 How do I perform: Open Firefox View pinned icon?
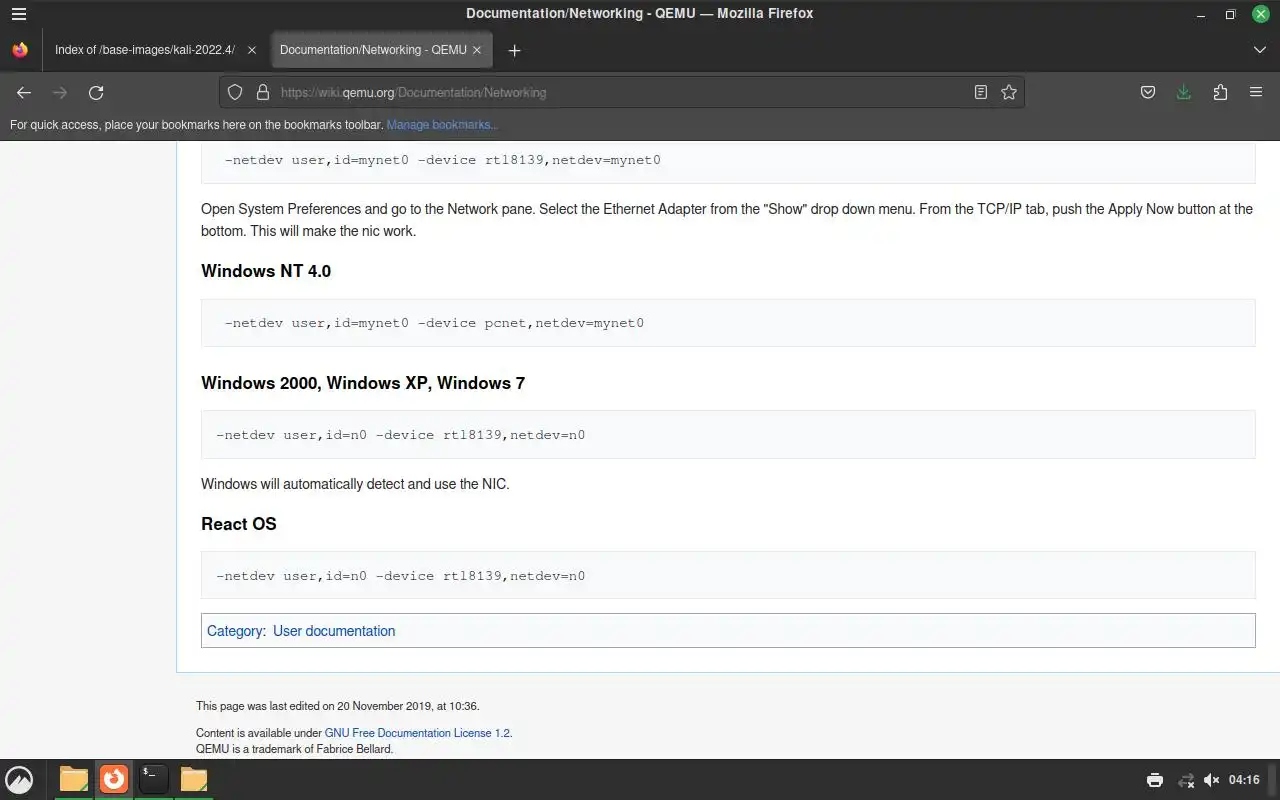coord(20,50)
